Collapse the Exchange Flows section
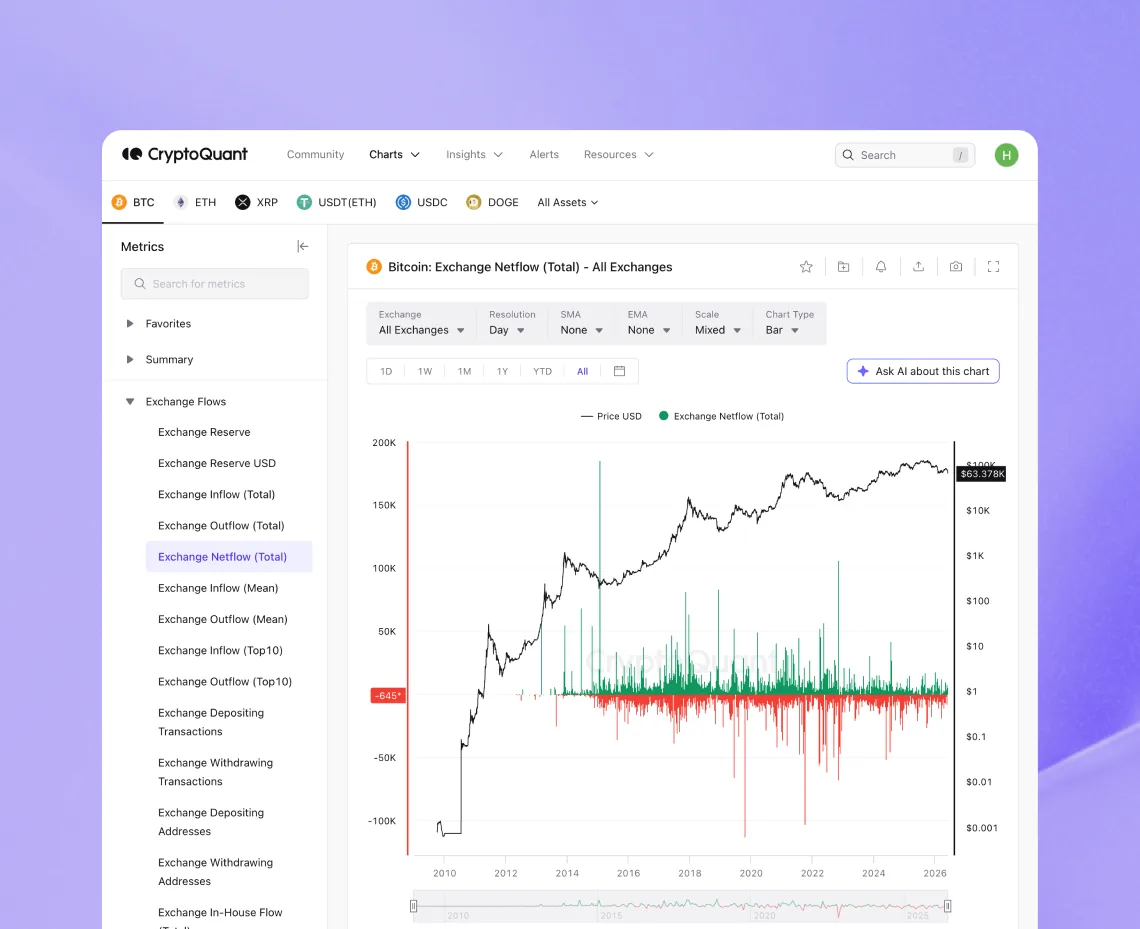Image resolution: width=1140 pixels, height=929 pixels. pos(177,401)
